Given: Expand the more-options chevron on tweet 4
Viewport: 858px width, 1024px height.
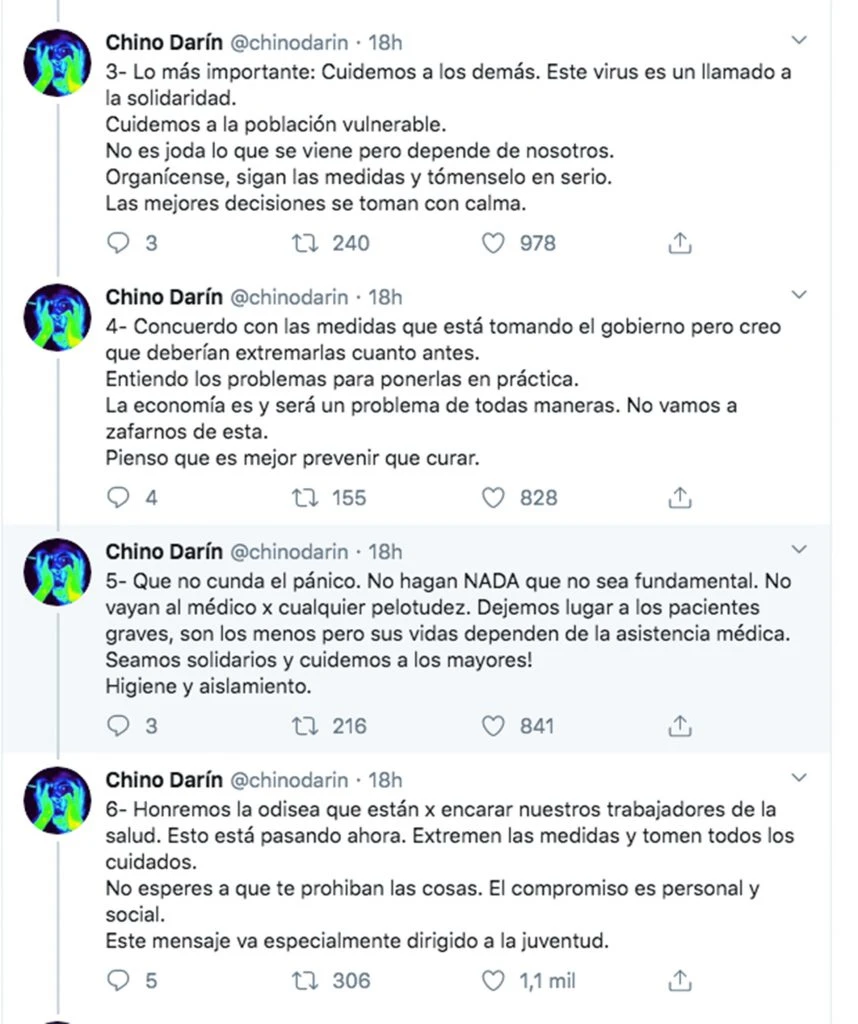Looking at the screenshot, I should click(x=799, y=295).
